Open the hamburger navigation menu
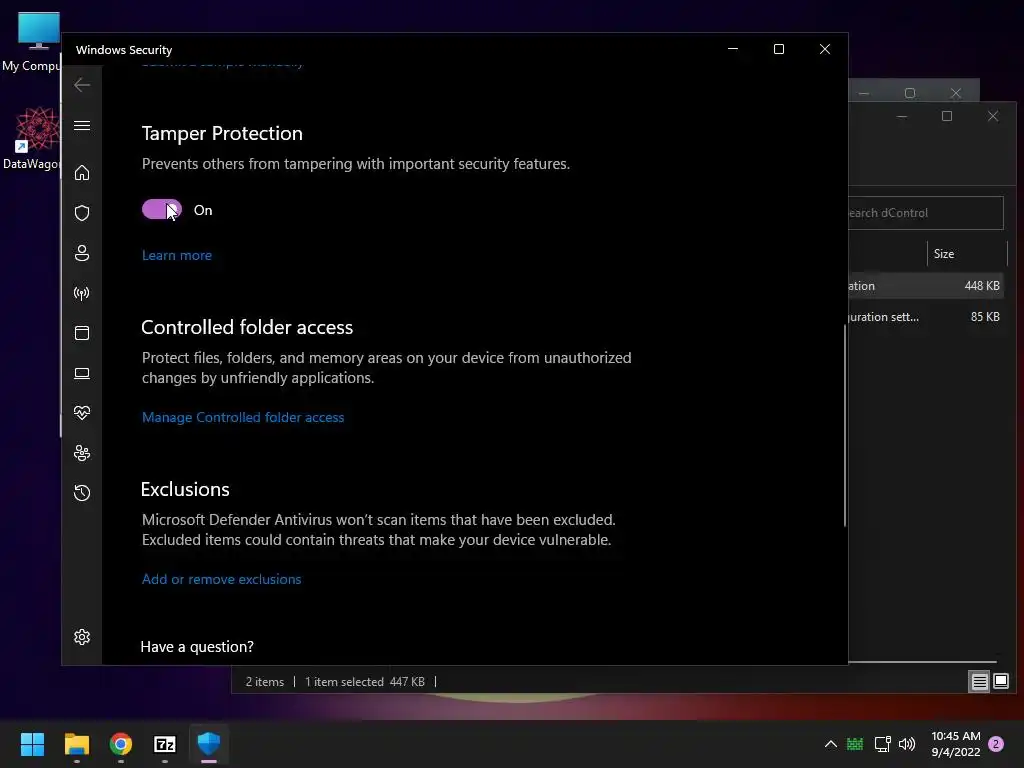The image size is (1024, 768). click(x=82, y=125)
